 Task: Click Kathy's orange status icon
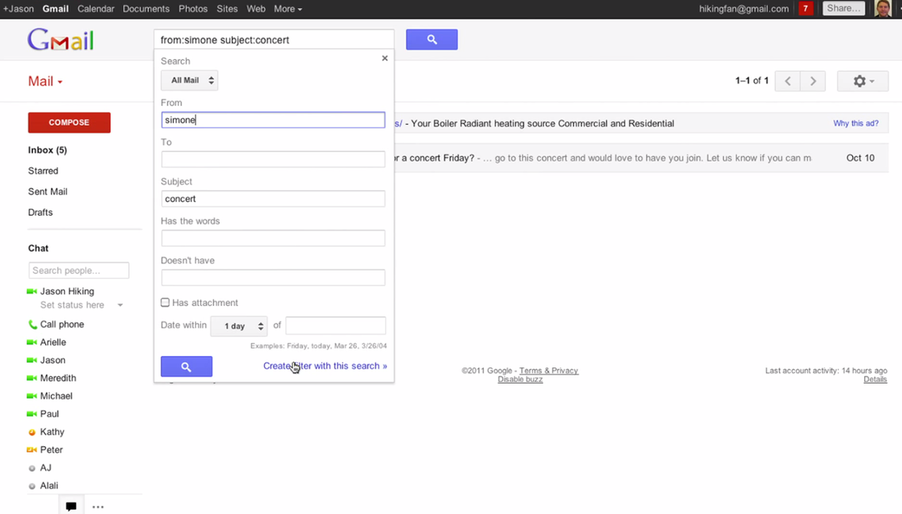pos(32,432)
